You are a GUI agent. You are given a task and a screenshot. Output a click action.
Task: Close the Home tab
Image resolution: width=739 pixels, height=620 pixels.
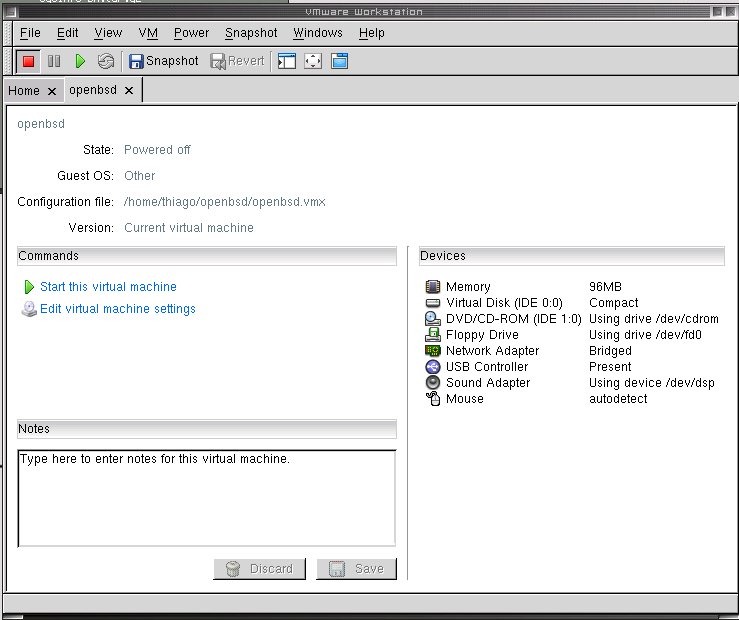[52, 91]
